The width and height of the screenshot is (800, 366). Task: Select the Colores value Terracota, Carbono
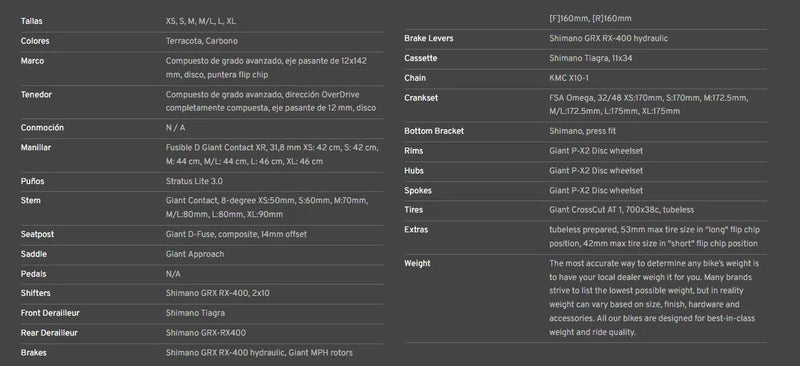[202, 41]
